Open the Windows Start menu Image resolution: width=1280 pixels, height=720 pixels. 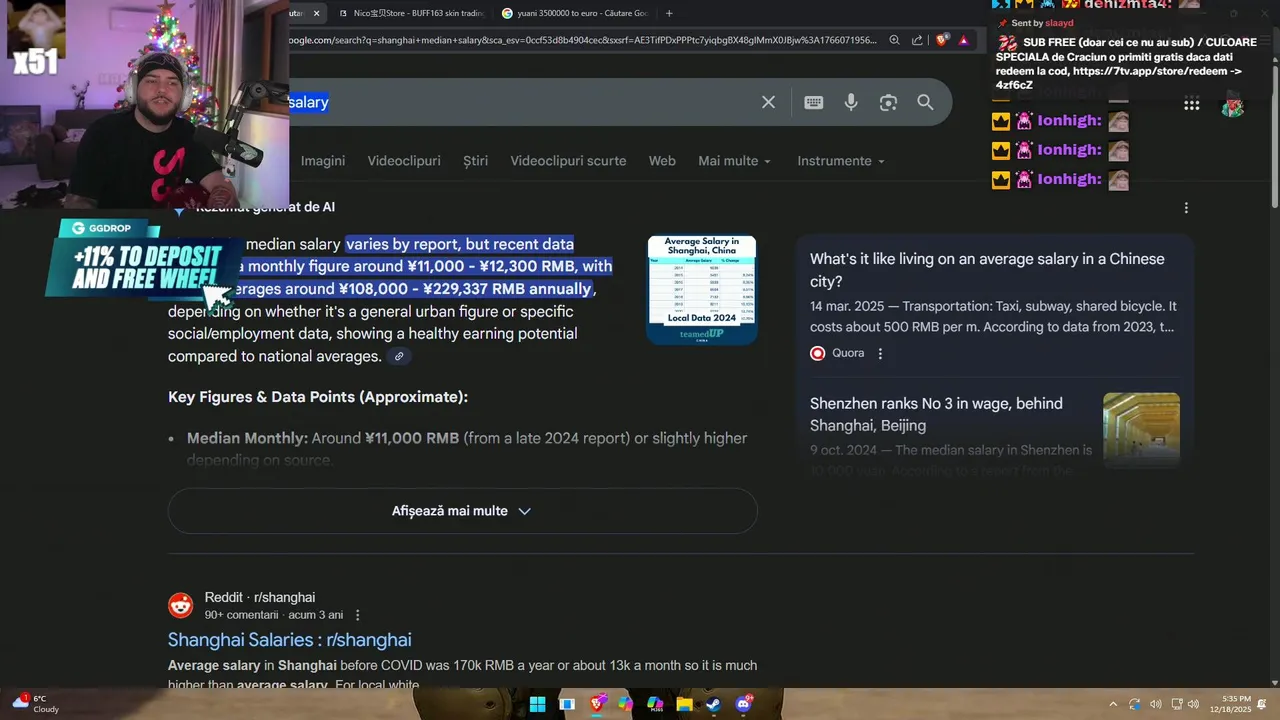coord(537,704)
